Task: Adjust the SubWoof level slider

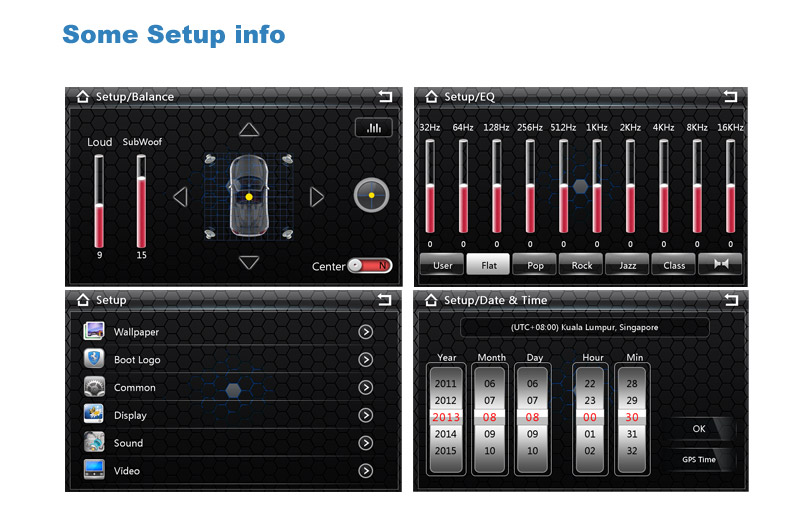Action: click(x=142, y=200)
